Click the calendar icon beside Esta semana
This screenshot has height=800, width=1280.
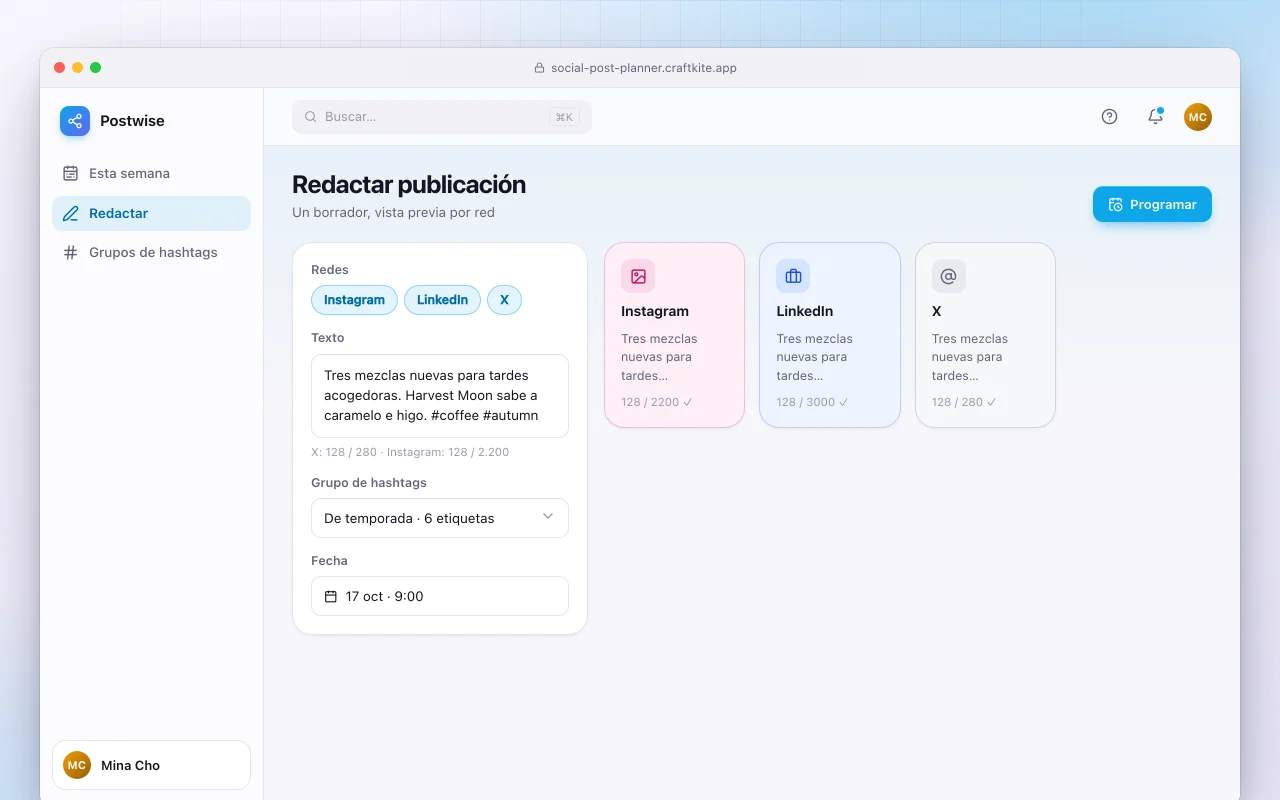[x=70, y=173]
